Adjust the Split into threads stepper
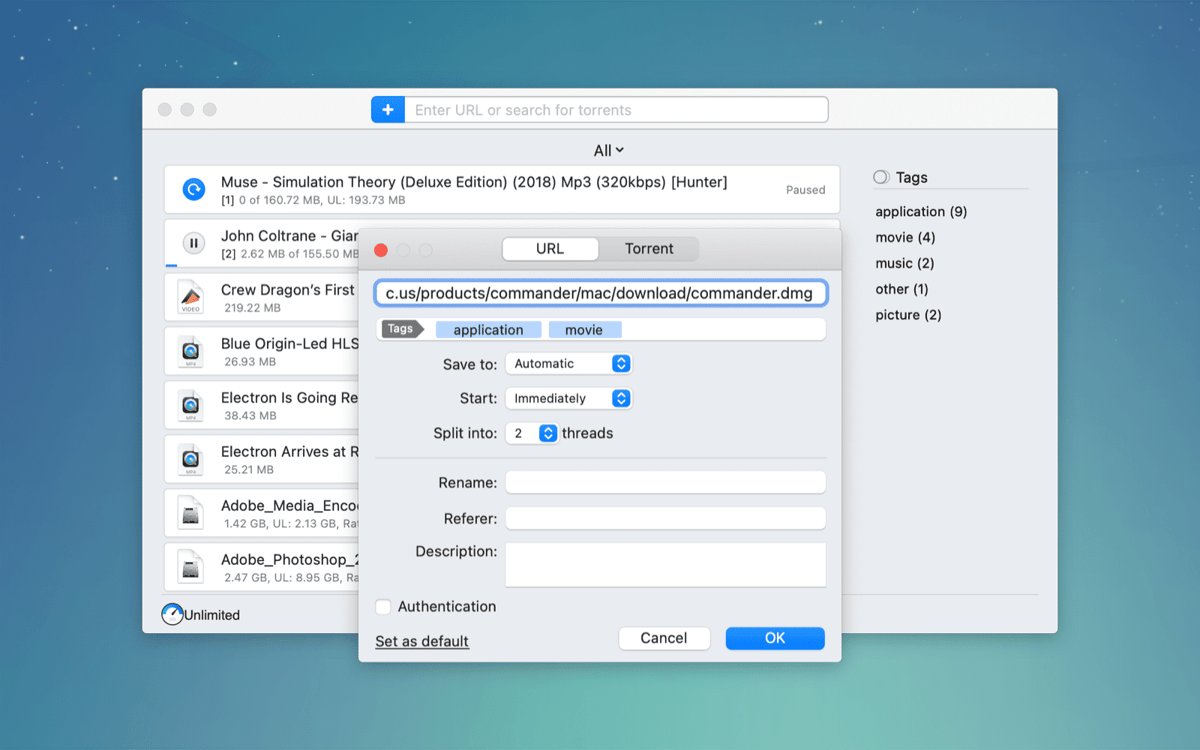This screenshot has height=750, width=1200. point(548,433)
